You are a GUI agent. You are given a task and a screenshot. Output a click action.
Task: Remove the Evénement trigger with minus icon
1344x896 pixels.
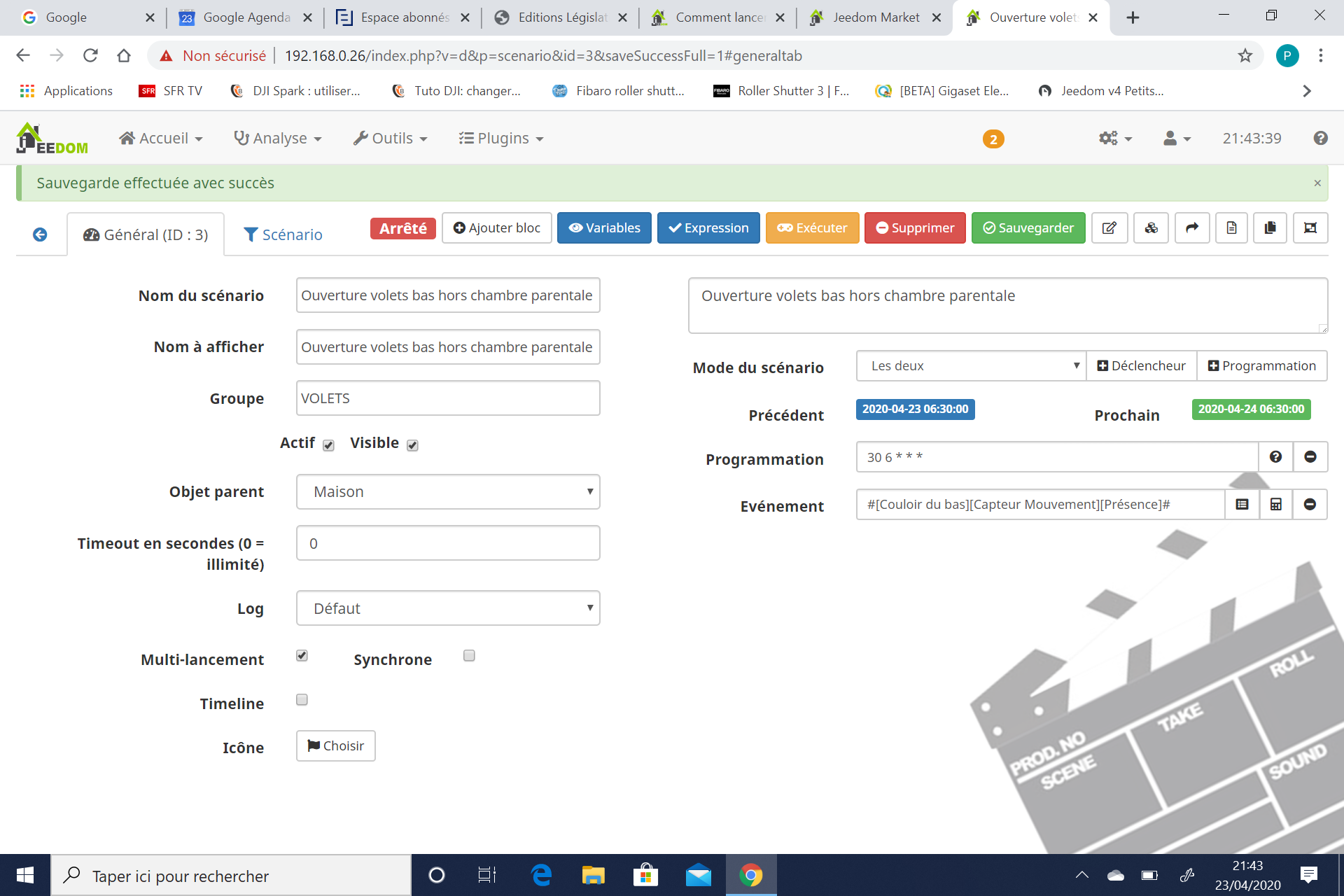pyautogui.click(x=1310, y=505)
